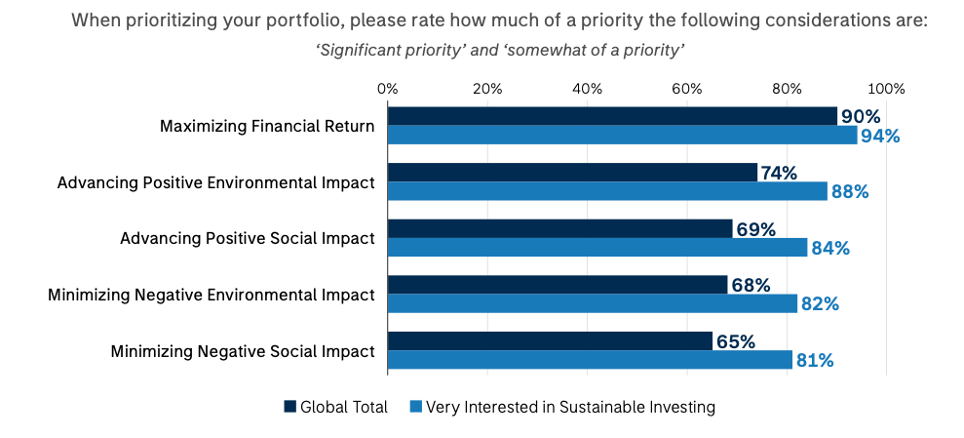
Task: Select the 69% Advancing Social Impact bar
Action: pos(559,228)
